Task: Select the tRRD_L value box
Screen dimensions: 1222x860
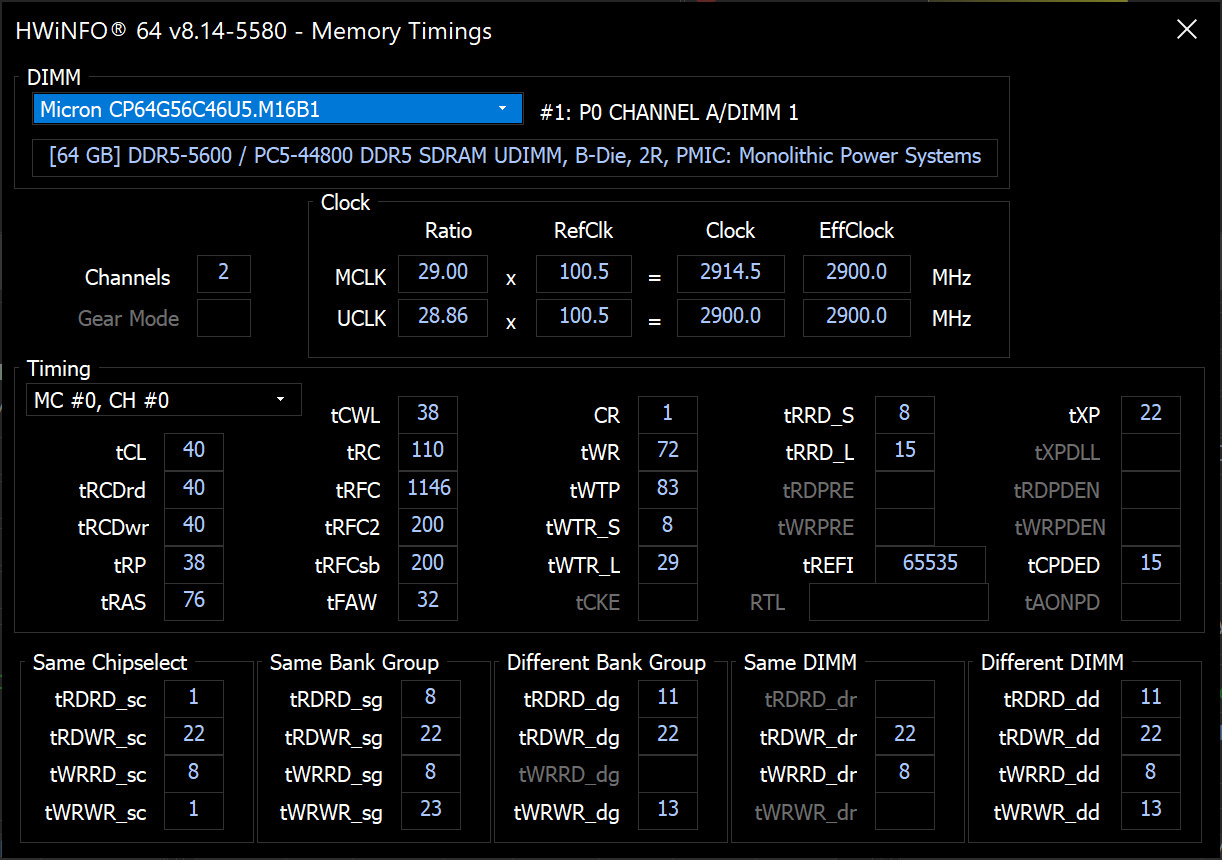Action: (x=904, y=451)
